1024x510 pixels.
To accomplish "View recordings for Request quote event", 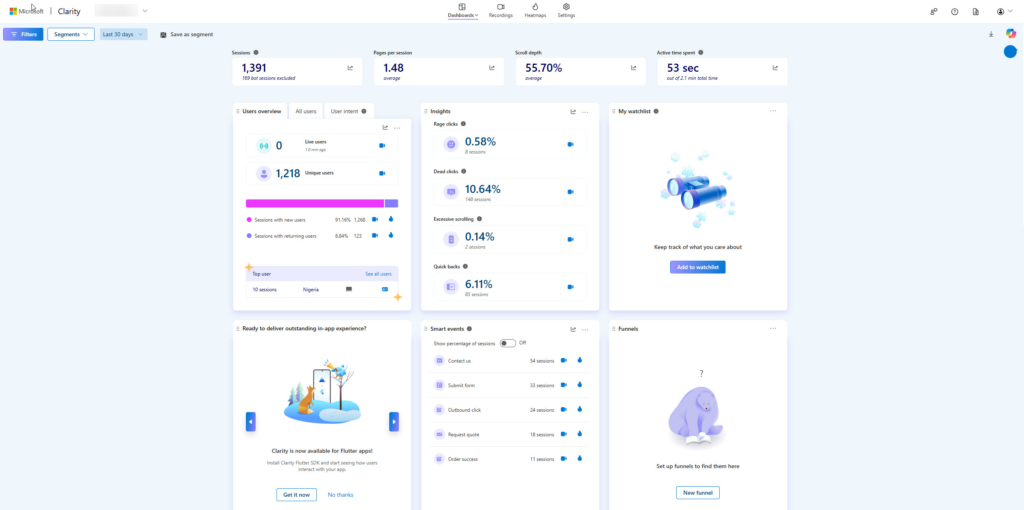I will (x=564, y=434).
